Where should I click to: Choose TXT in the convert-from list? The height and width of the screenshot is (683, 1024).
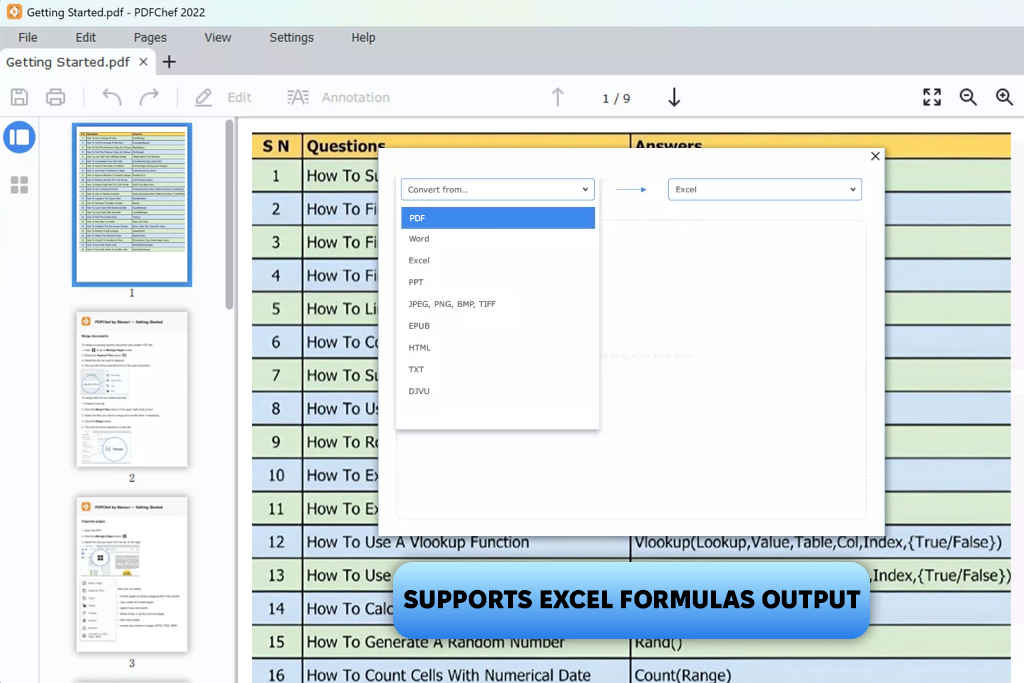tap(498, 370)
